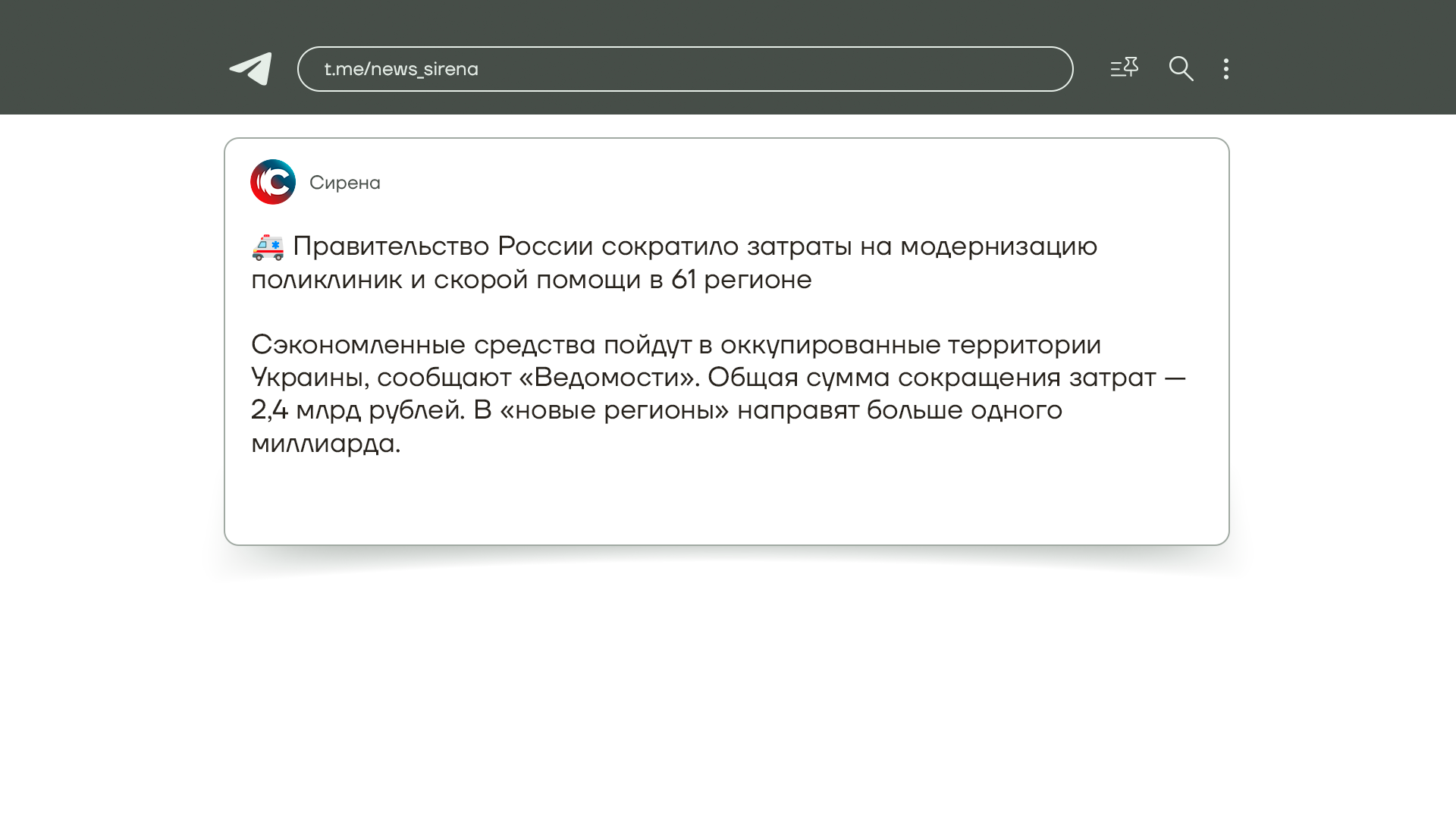The width and height of the screenshot is (1456, 819).
Task: Open the Сирена channel name link
Action: 345,183
